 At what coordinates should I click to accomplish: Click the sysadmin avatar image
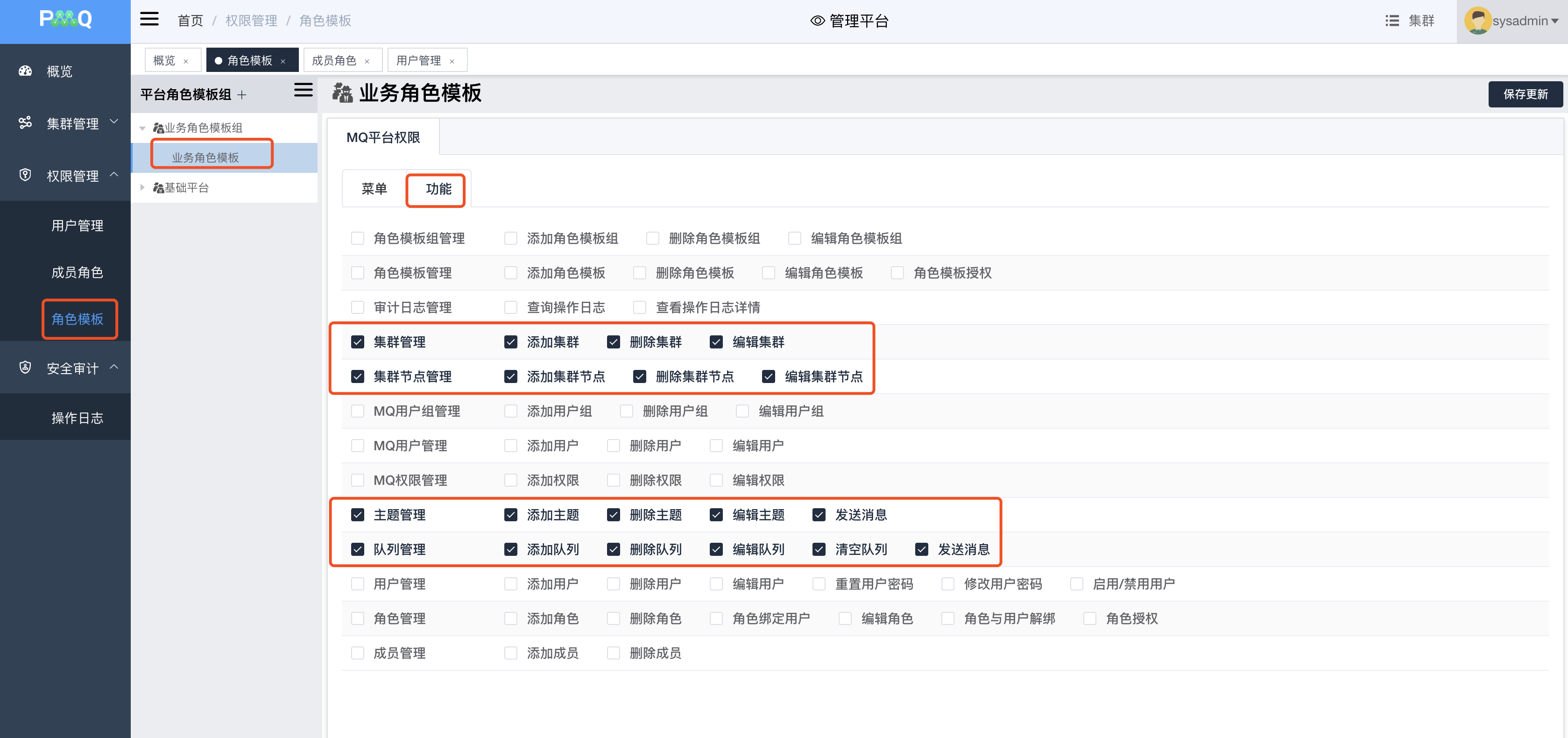[1477, 21]
